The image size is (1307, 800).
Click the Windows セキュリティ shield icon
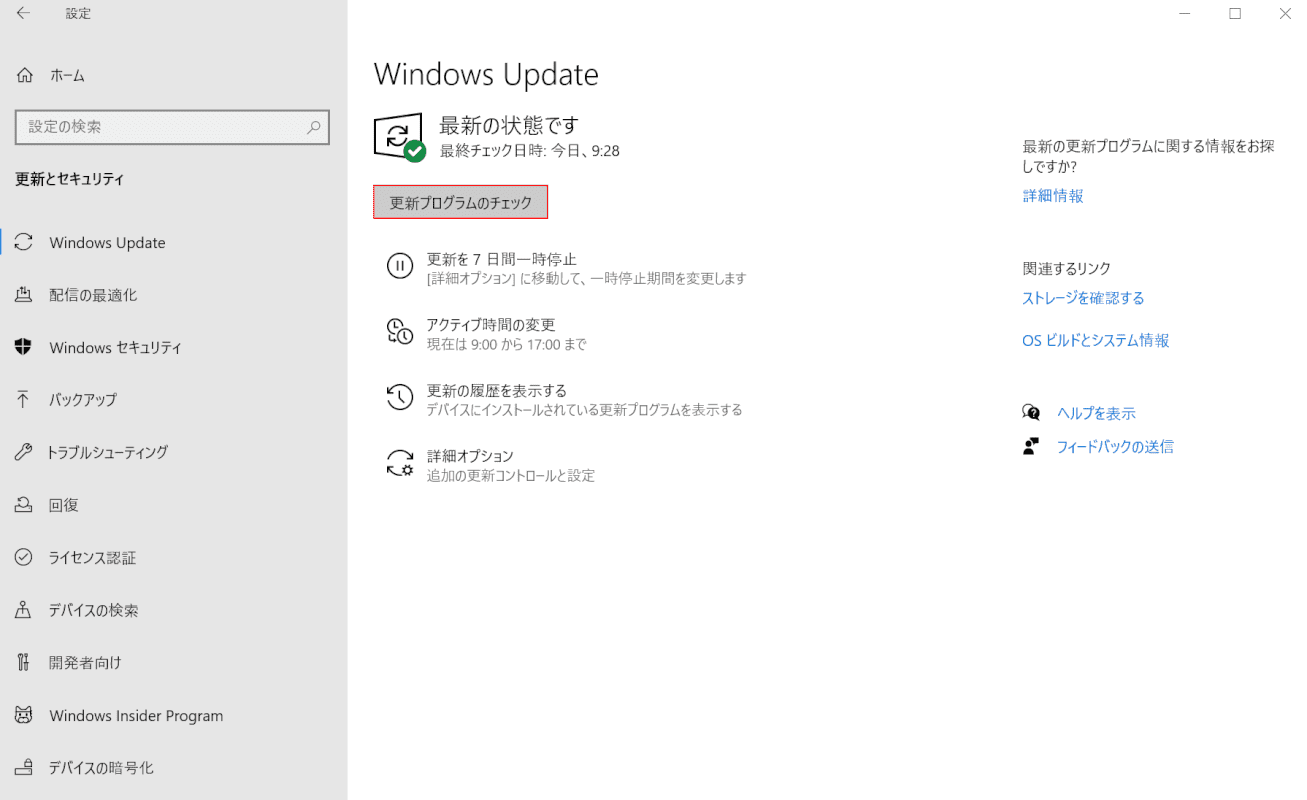click(24, 347)
